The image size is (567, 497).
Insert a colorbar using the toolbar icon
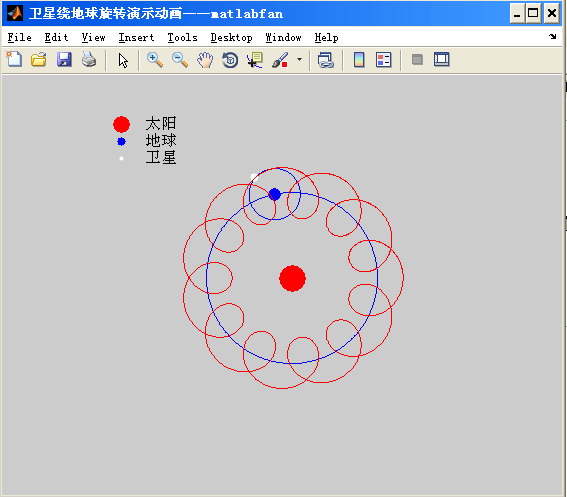click(x=359, y=60)
